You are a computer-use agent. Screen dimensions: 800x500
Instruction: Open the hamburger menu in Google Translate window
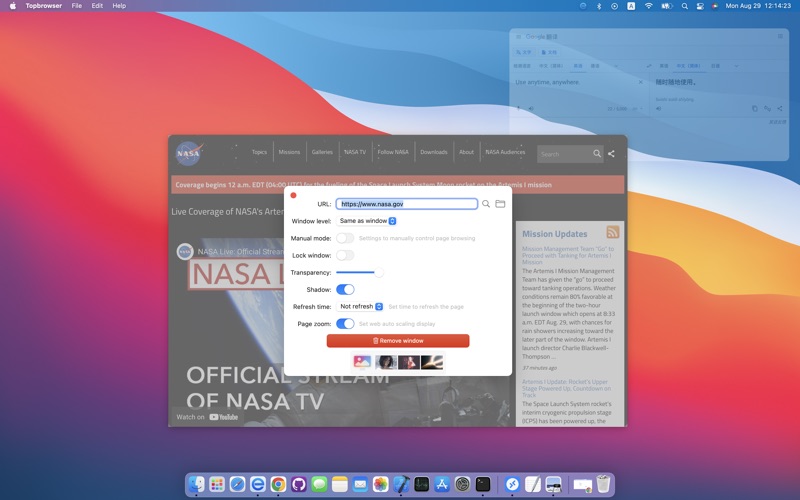tap(518, 37)
